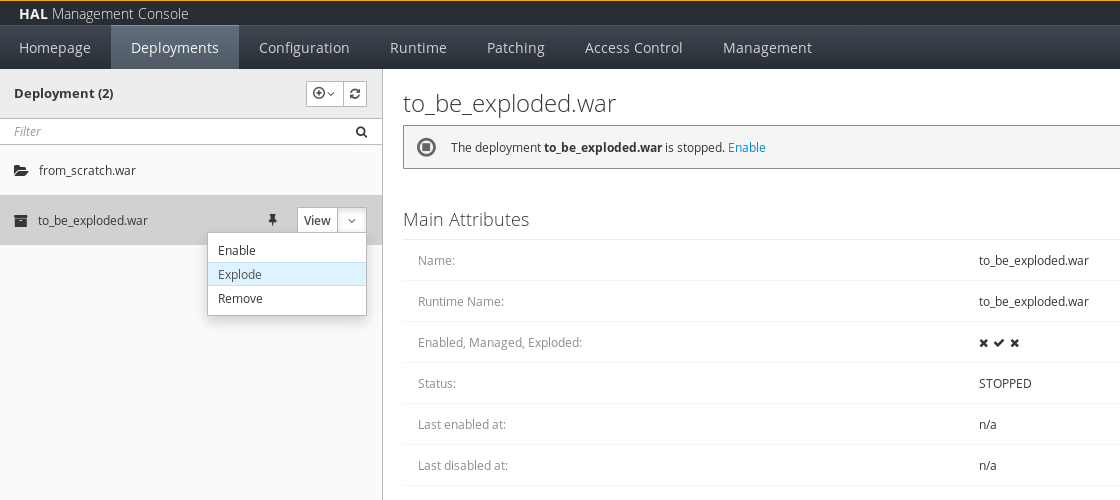Select from_scratch.war in deployment list
This screenshot has width=1120, height=500.
191,171
